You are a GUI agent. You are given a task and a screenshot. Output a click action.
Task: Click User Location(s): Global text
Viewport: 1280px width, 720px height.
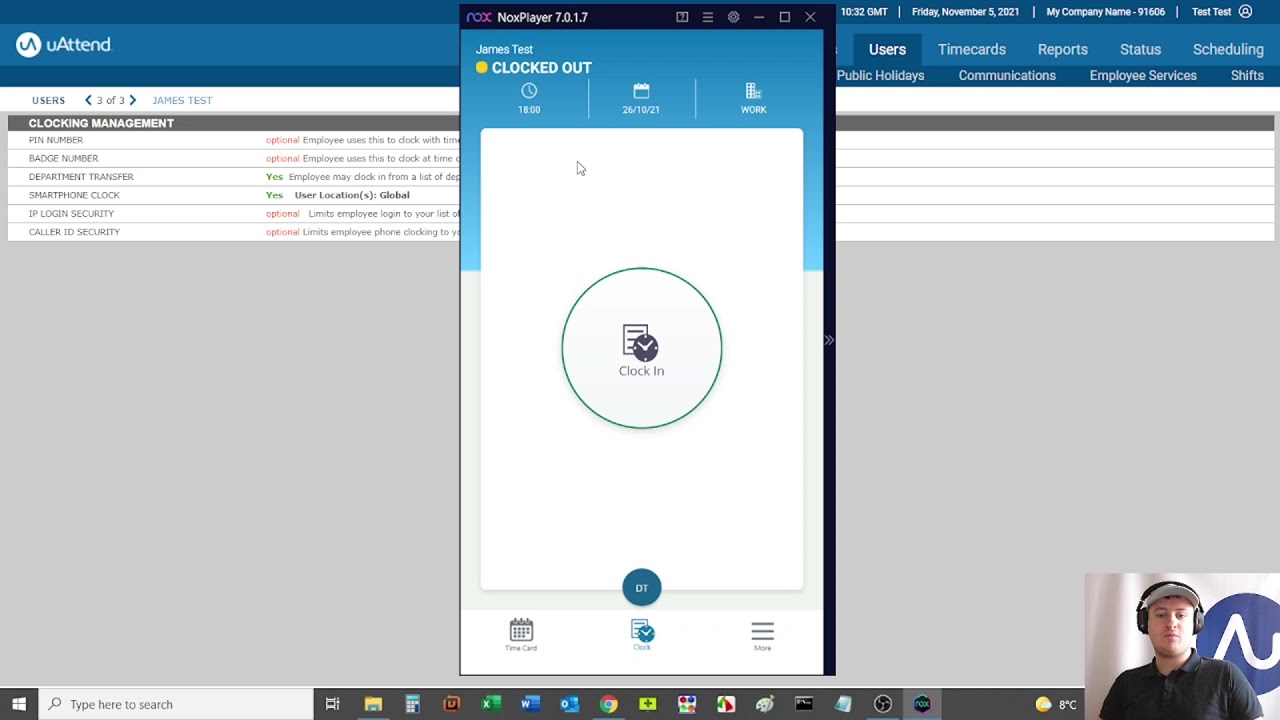tap(352, 195)
